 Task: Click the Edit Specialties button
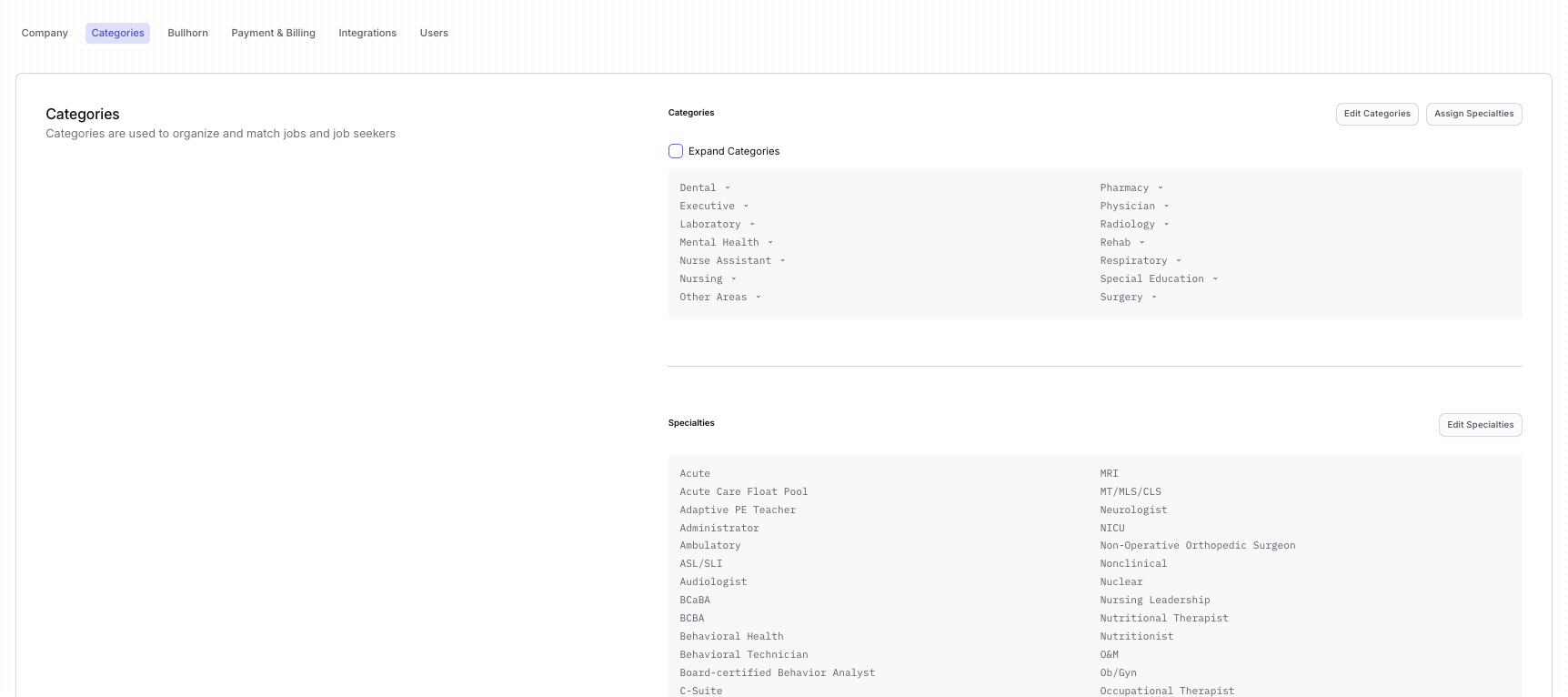tap(1480, 425)
